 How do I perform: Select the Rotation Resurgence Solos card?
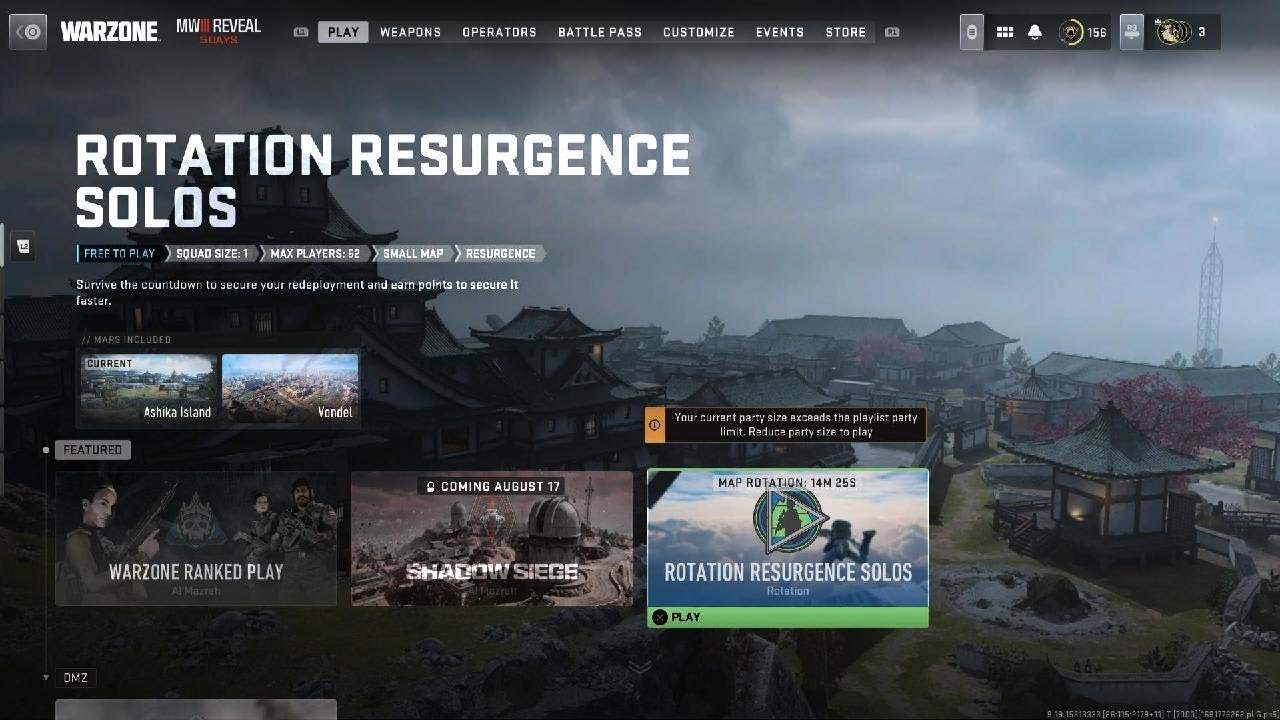pos(788,538)
